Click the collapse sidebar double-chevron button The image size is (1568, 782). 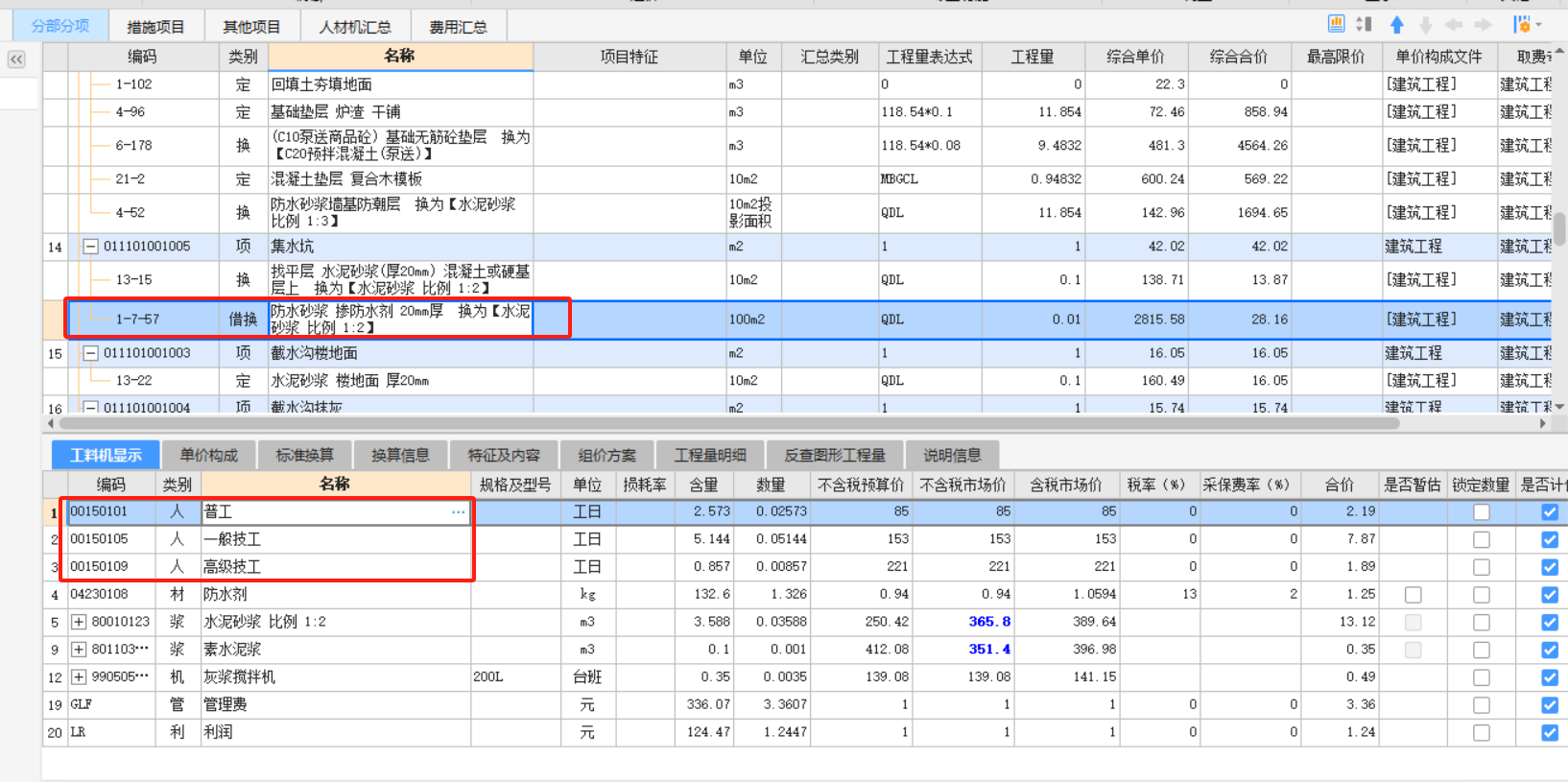click(16, 59)
